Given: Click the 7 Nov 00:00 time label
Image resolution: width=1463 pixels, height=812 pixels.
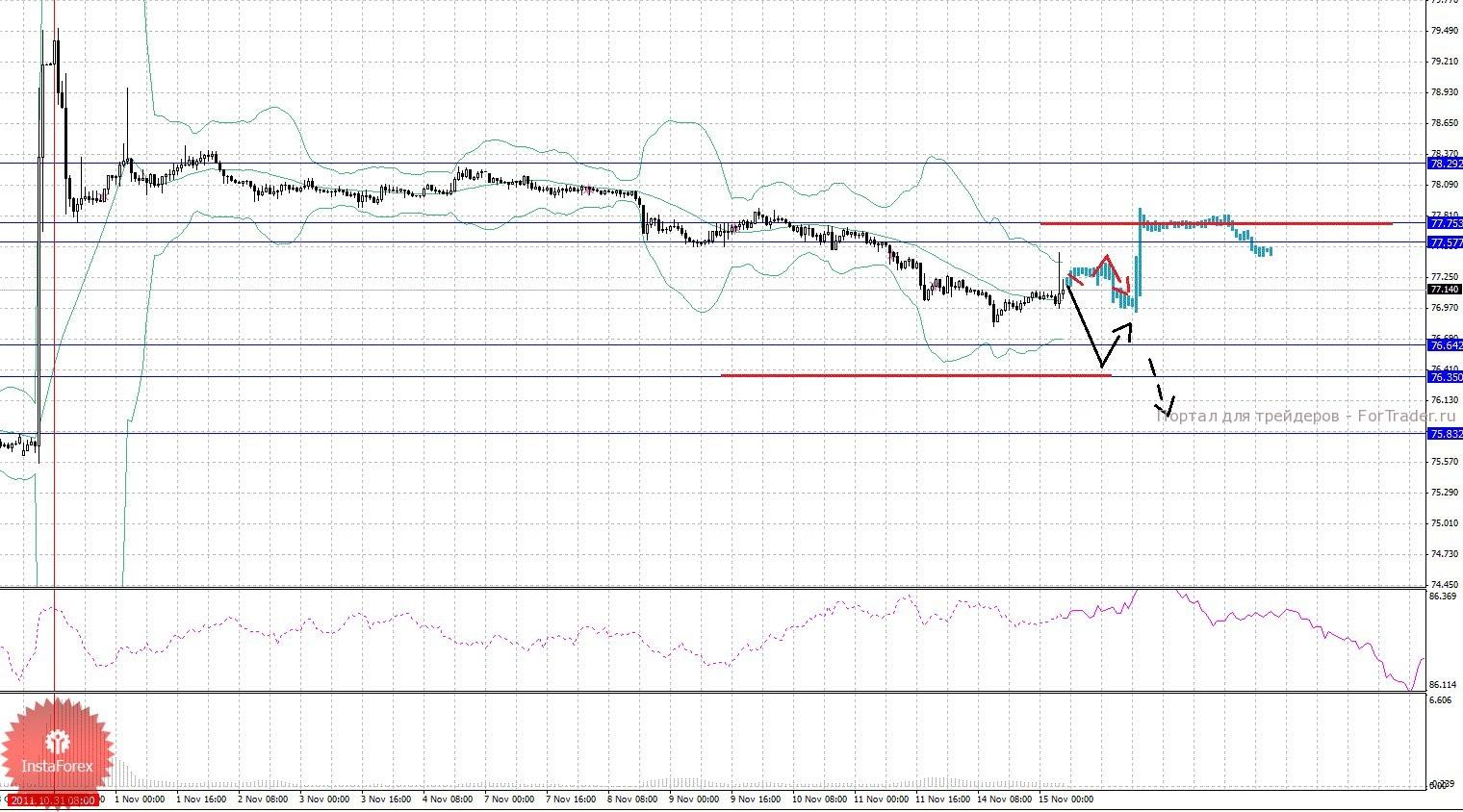Looking at the screenshot, I should (509, 799).
